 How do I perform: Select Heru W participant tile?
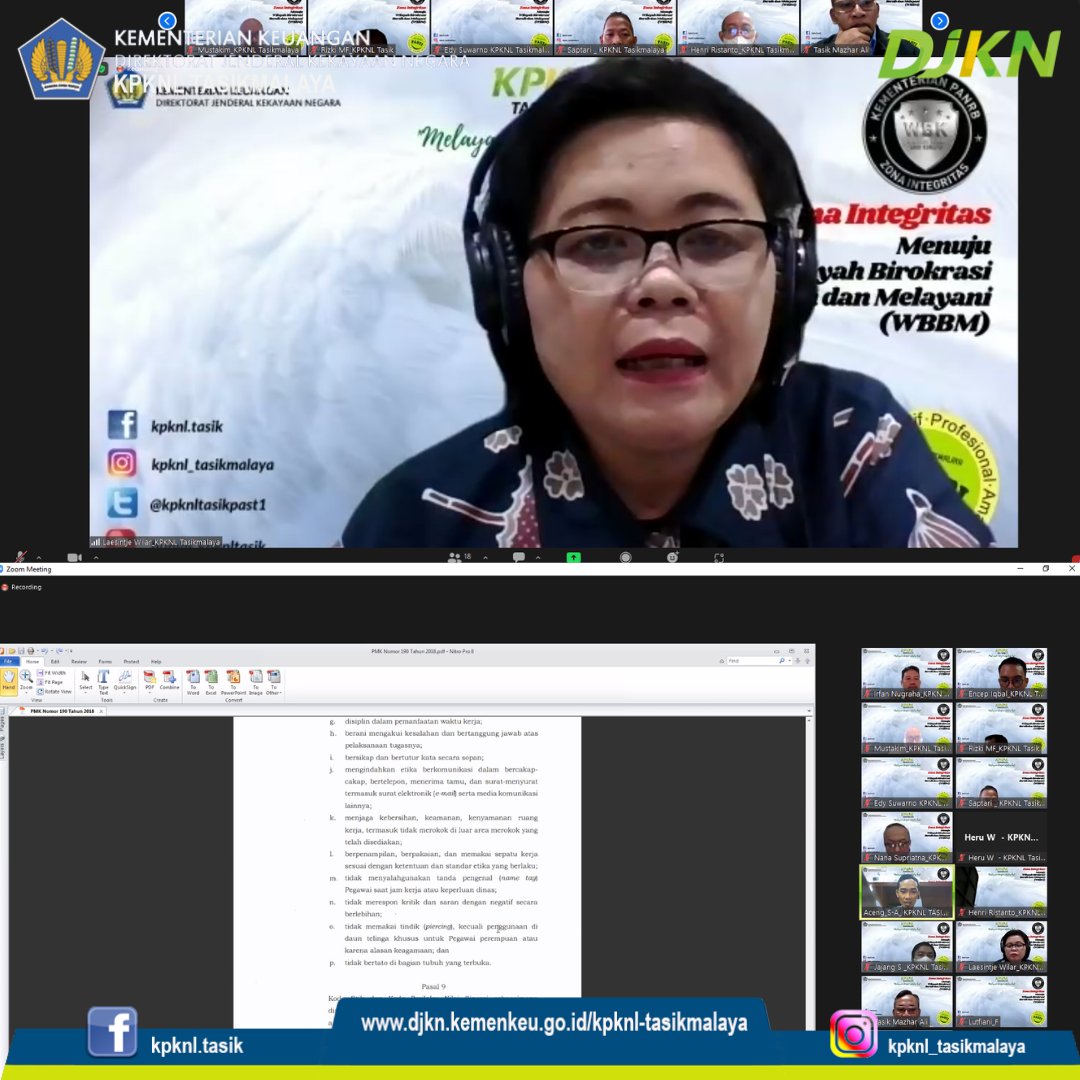[1001, 837]
